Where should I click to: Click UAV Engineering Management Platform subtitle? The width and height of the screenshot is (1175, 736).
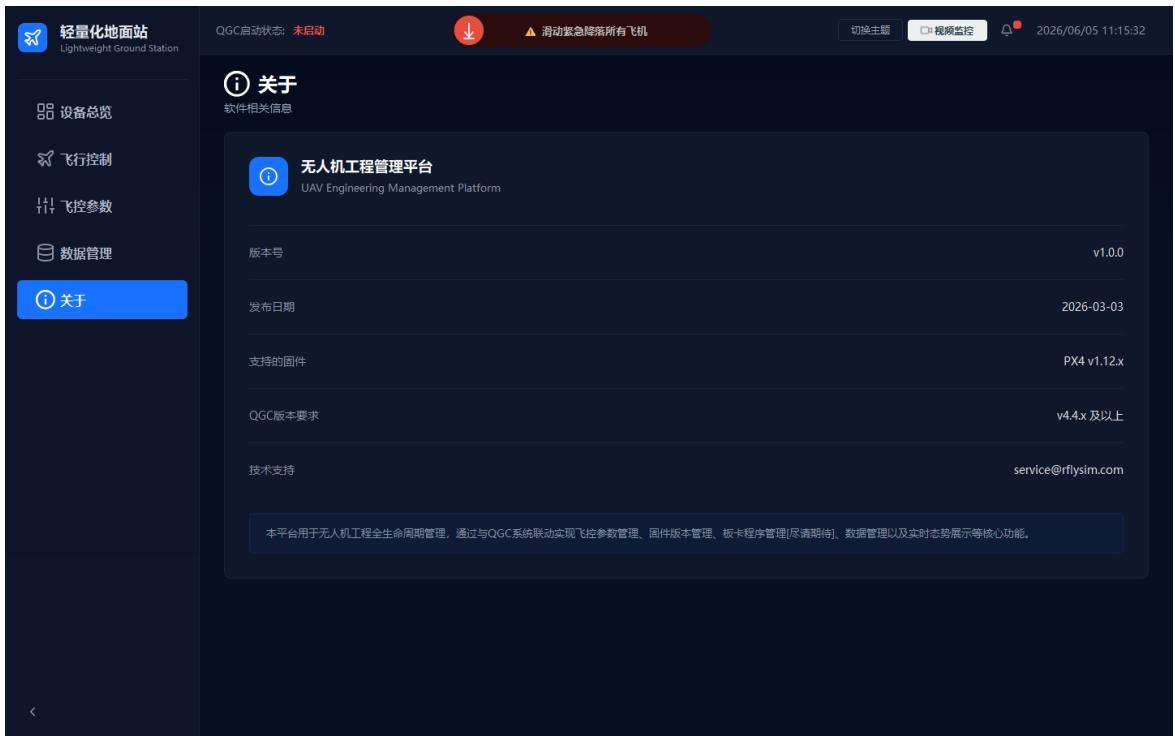click(401, 188)
